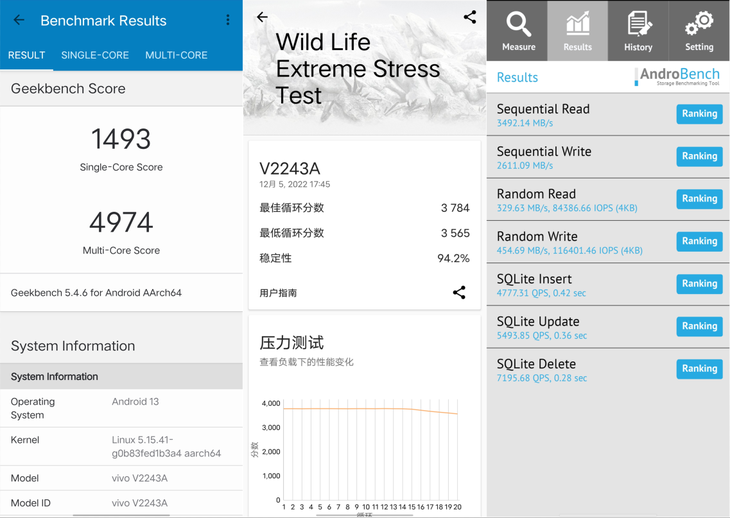Click the Kernel Linux 5.15.41 value

[166, 447]
